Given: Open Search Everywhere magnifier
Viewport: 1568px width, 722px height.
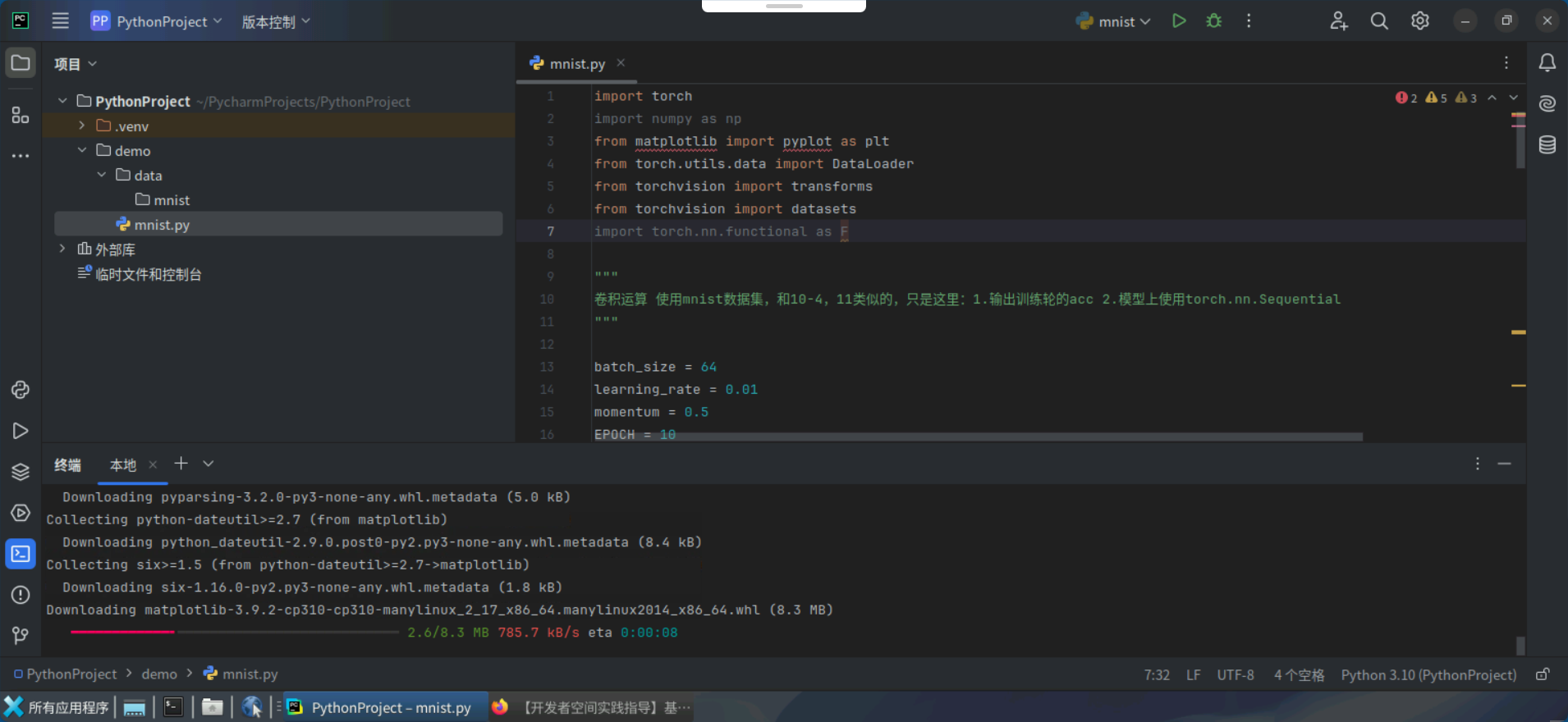Looking at the screenshot, I should tap(1379, 21).
